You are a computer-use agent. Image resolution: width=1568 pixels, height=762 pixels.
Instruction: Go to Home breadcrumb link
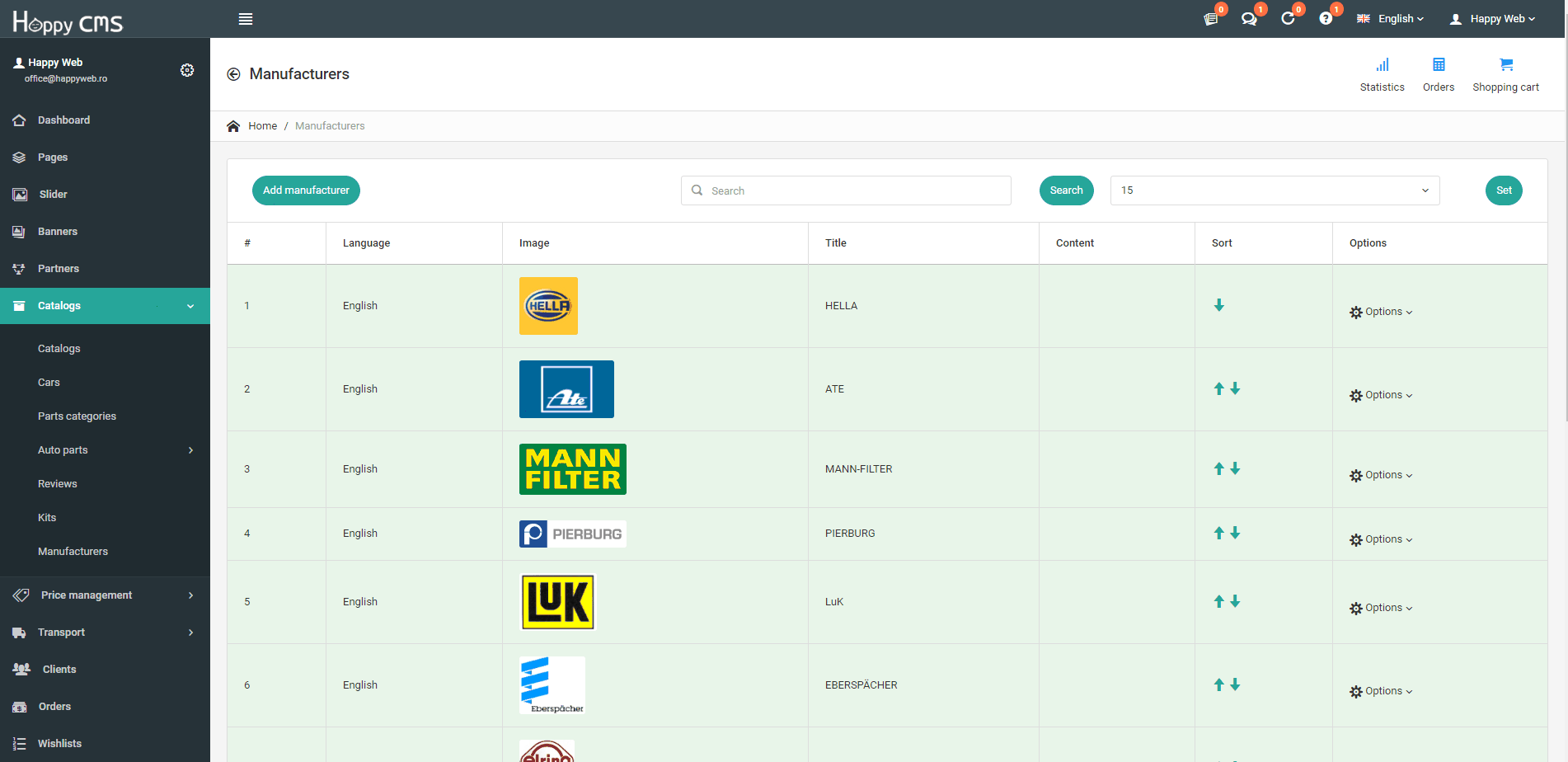262,126
